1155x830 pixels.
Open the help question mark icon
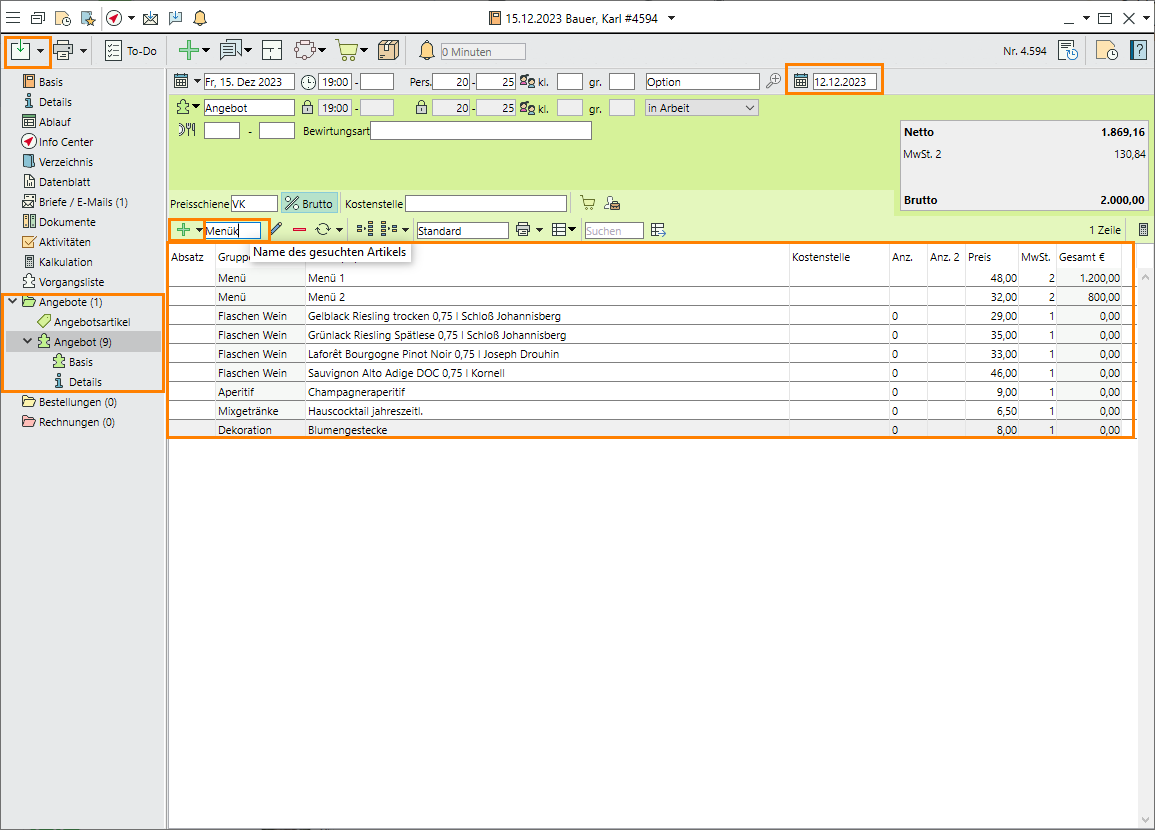[1138, 50]
